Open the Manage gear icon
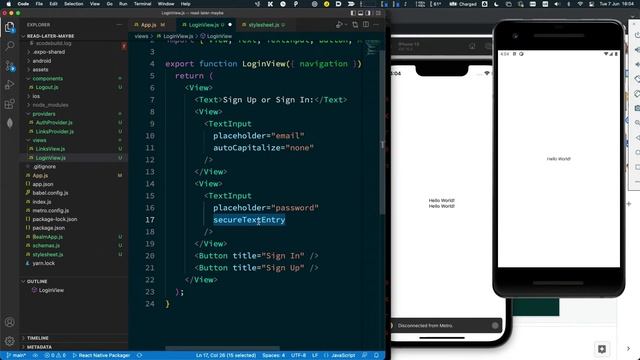The height and width of the screenshot is (360, 640). pyautogui.click(x=9, y=340)
